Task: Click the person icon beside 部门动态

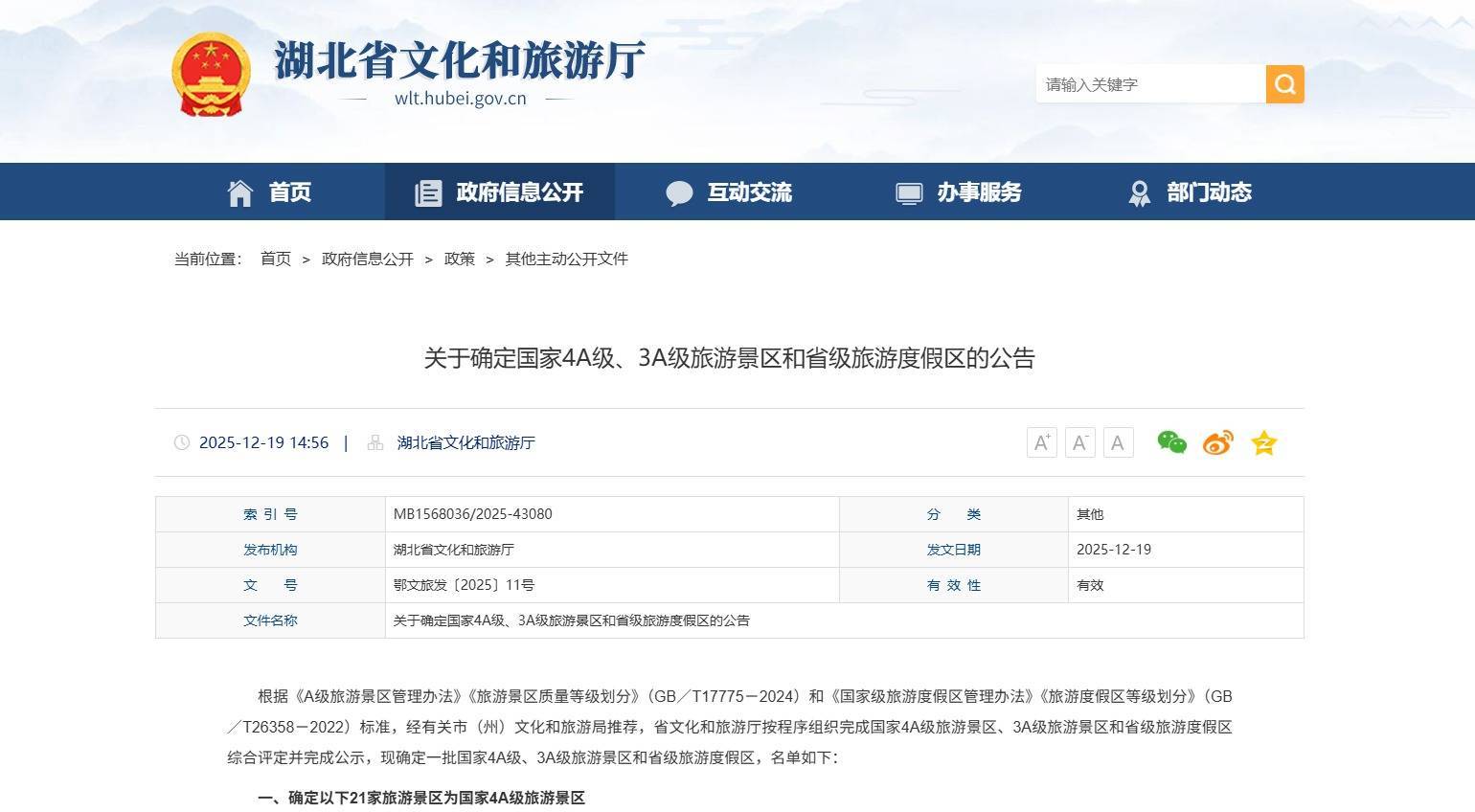Action: [1139, 192]
